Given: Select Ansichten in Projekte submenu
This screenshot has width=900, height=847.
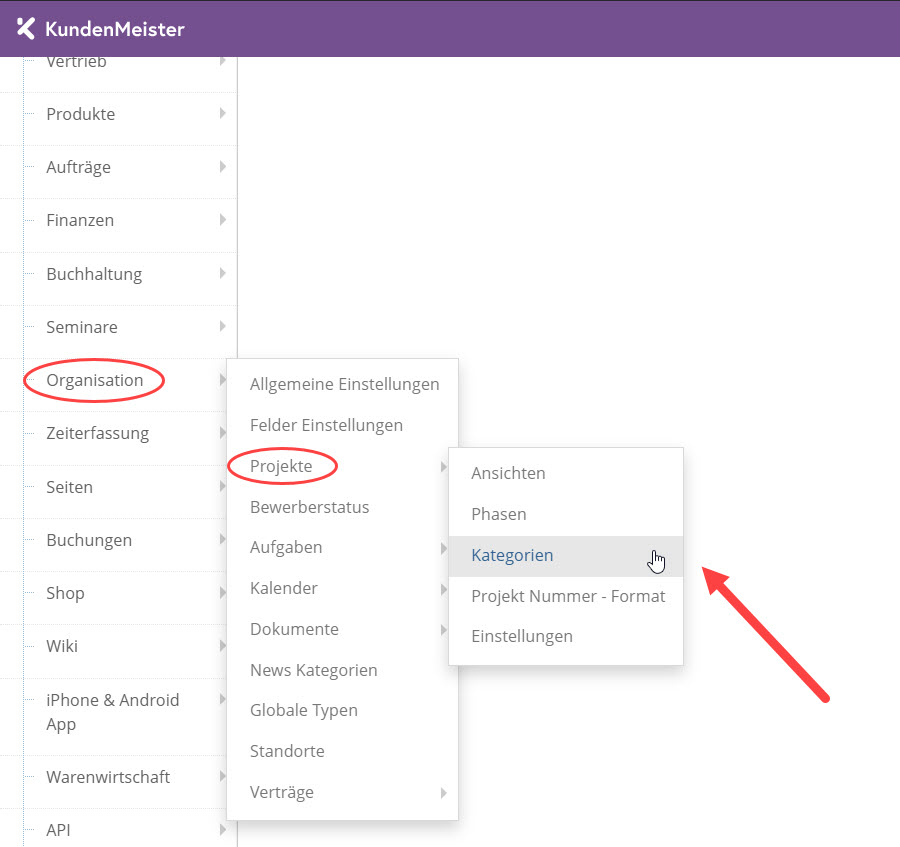Looking at the screenshot, I should 508,473.
